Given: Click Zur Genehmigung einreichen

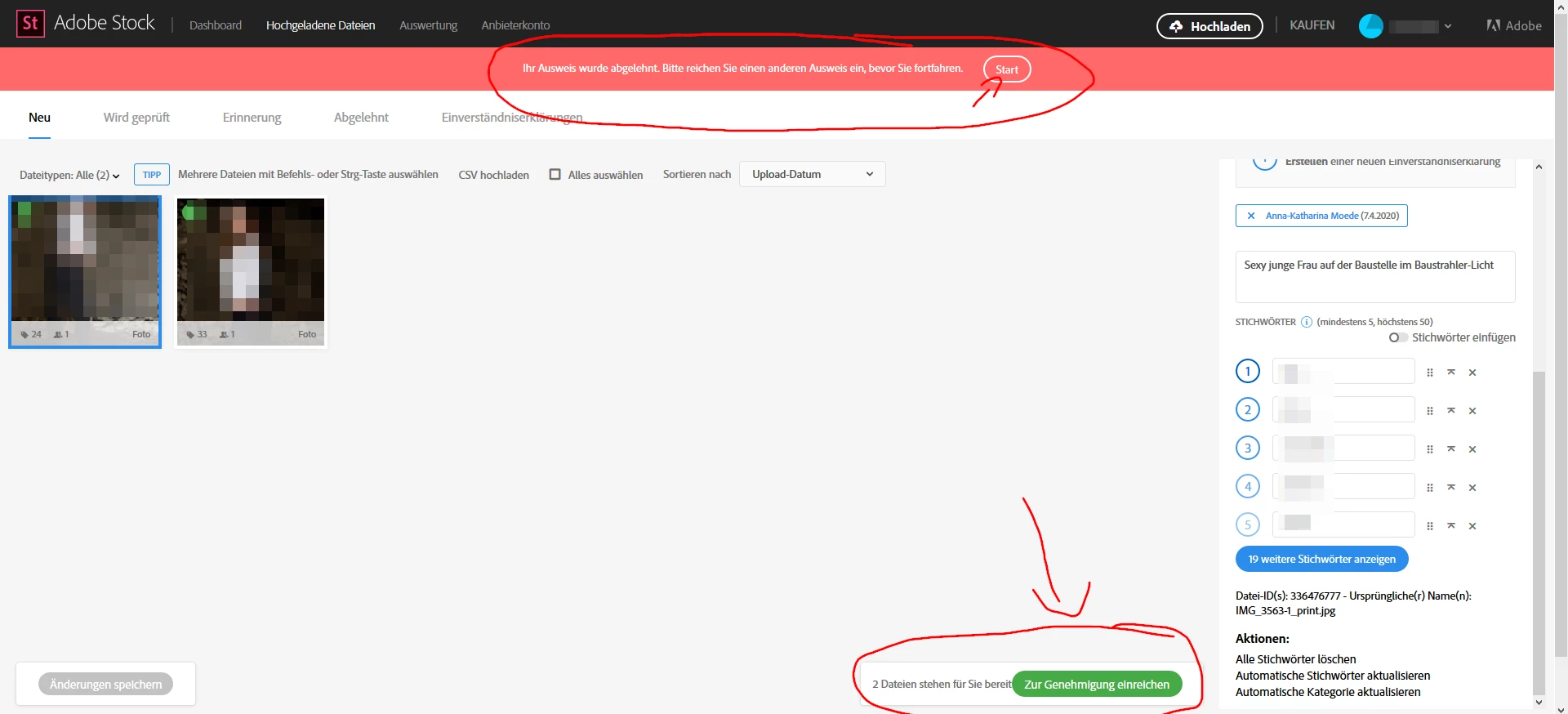Looking at the screenshot, I should (1097, 685).
